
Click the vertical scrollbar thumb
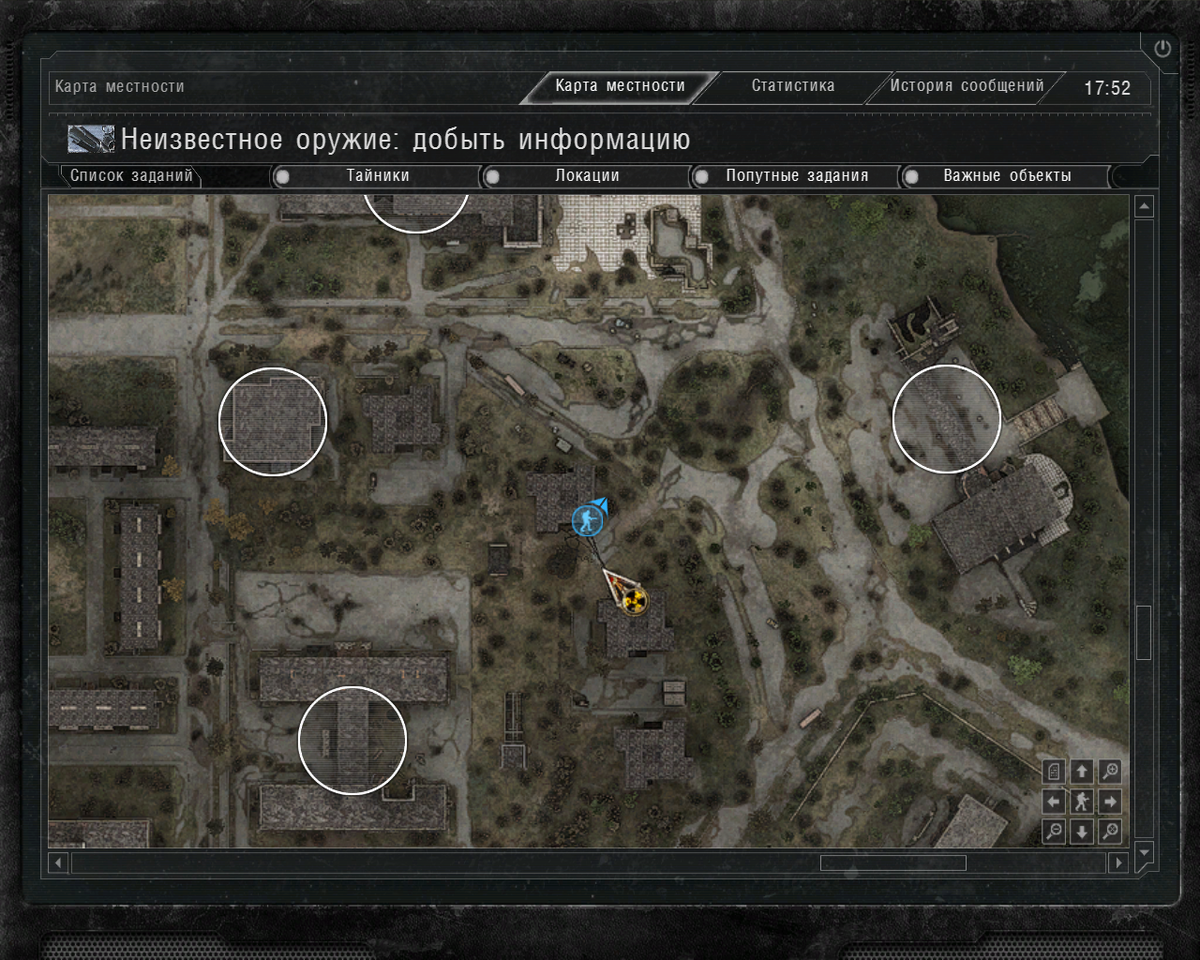(1144, 632)
